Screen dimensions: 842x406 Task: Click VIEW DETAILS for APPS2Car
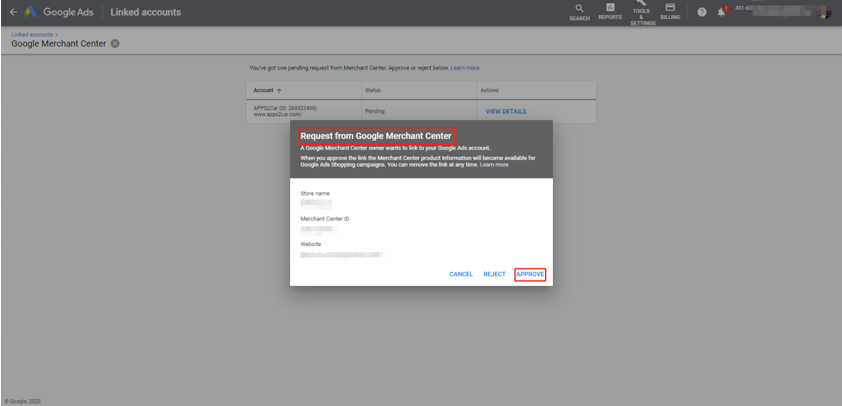[506, 112]
